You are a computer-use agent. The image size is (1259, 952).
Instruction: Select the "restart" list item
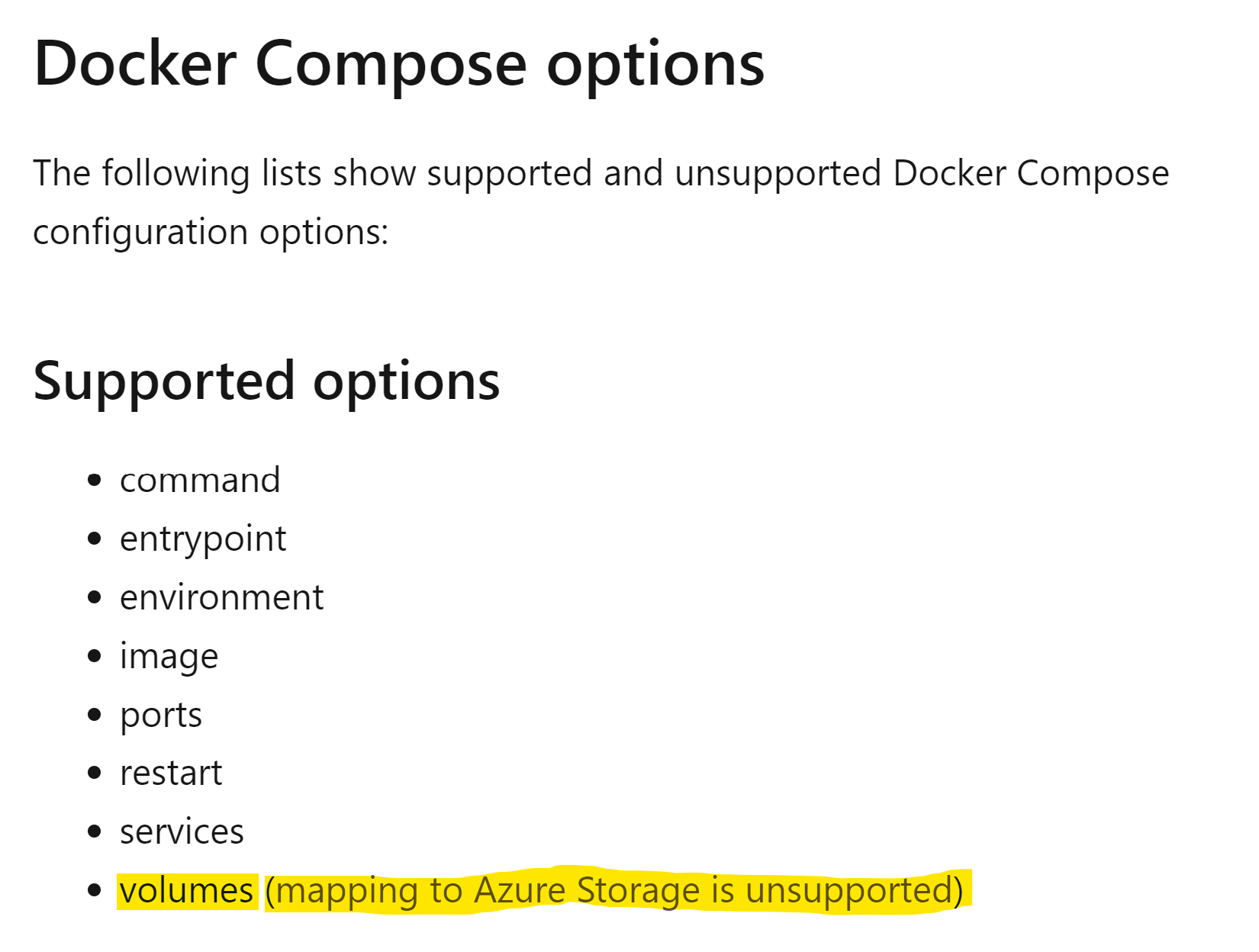coord(171,773)
